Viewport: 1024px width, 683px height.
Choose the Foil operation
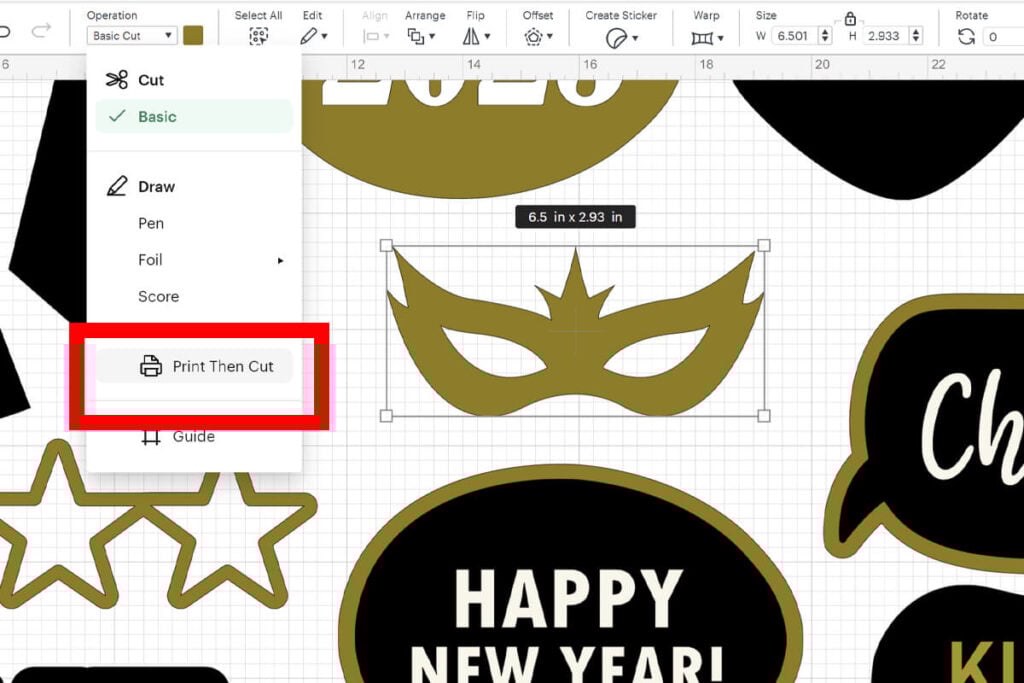(x=150, y=260)
